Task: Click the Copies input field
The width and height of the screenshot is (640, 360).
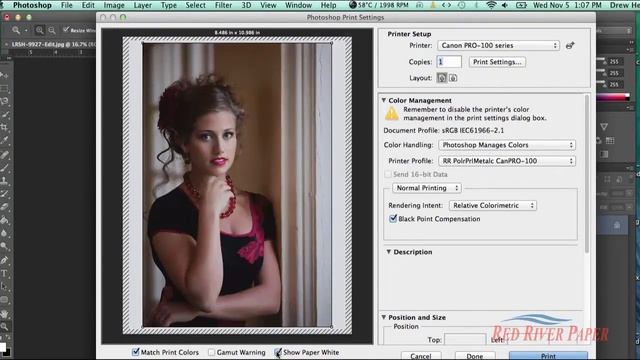Action: pyautogui.click(x=449, y=62)
